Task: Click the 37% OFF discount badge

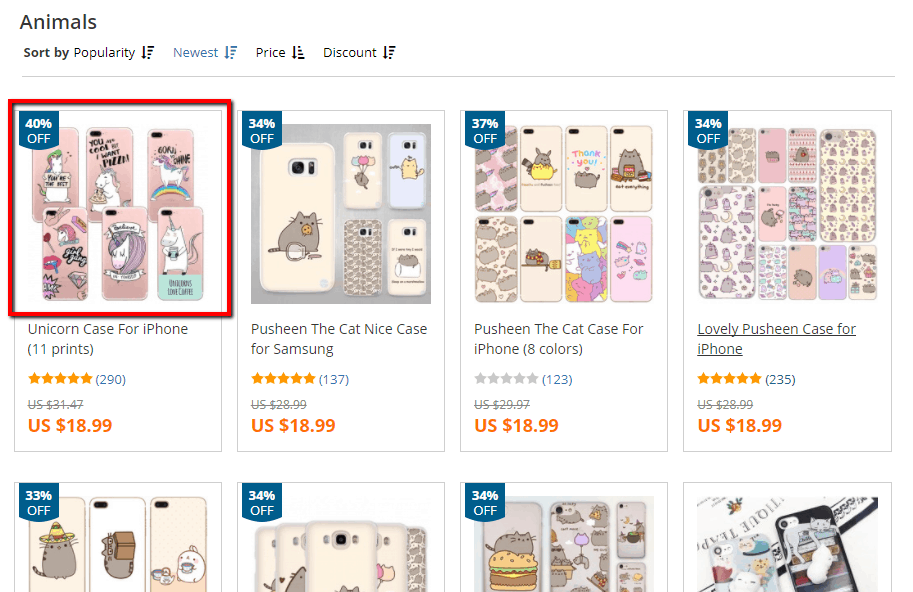Action: point(485,131)
